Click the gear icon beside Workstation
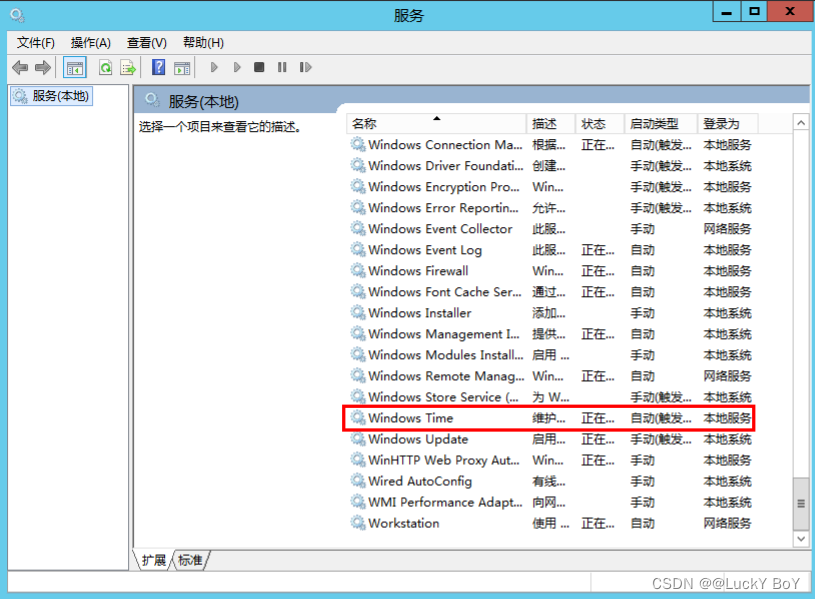The width and height of the screenshot is (815, 599). [x=358, y=523]
